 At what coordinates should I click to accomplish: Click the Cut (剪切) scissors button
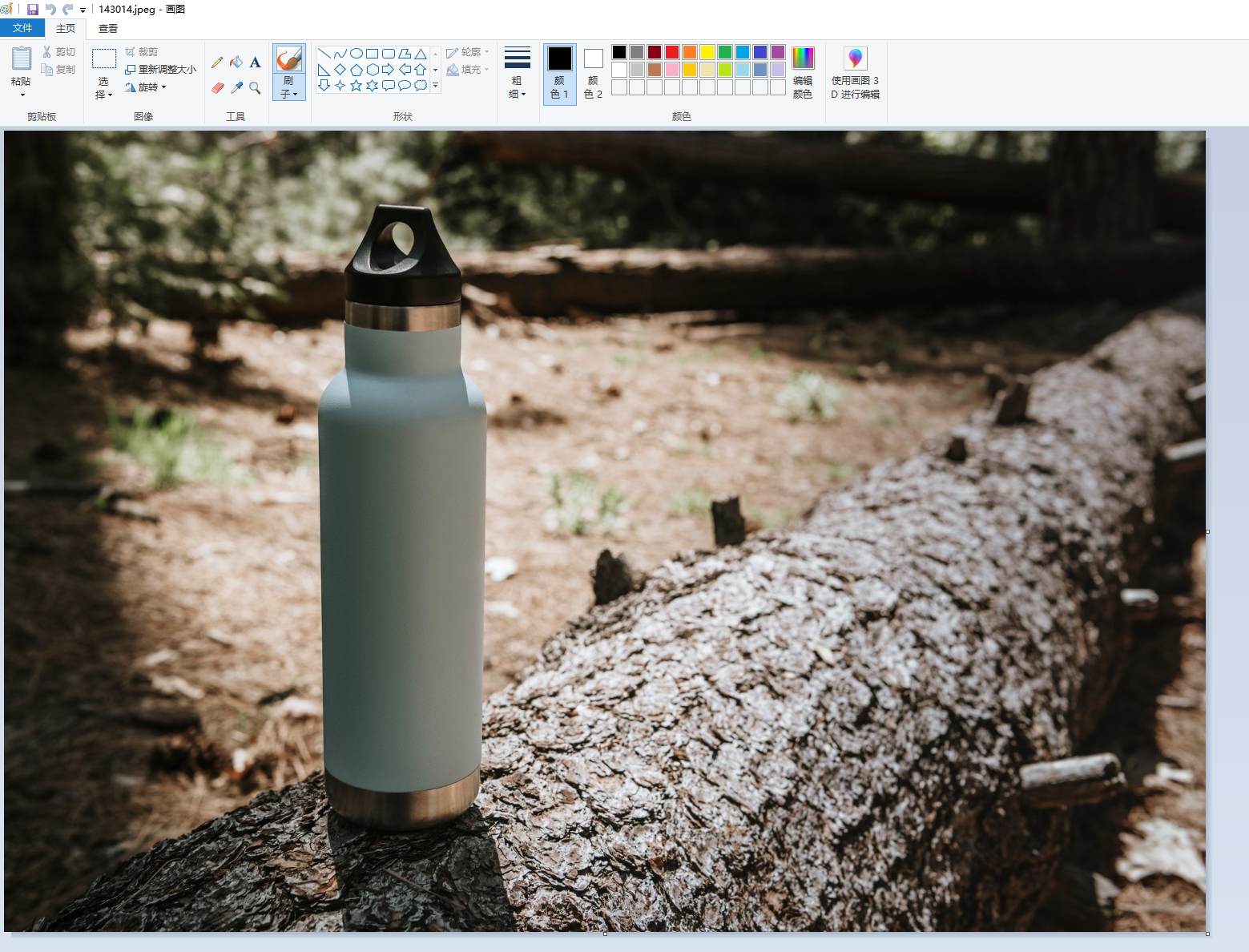click(x=59, y=52)
